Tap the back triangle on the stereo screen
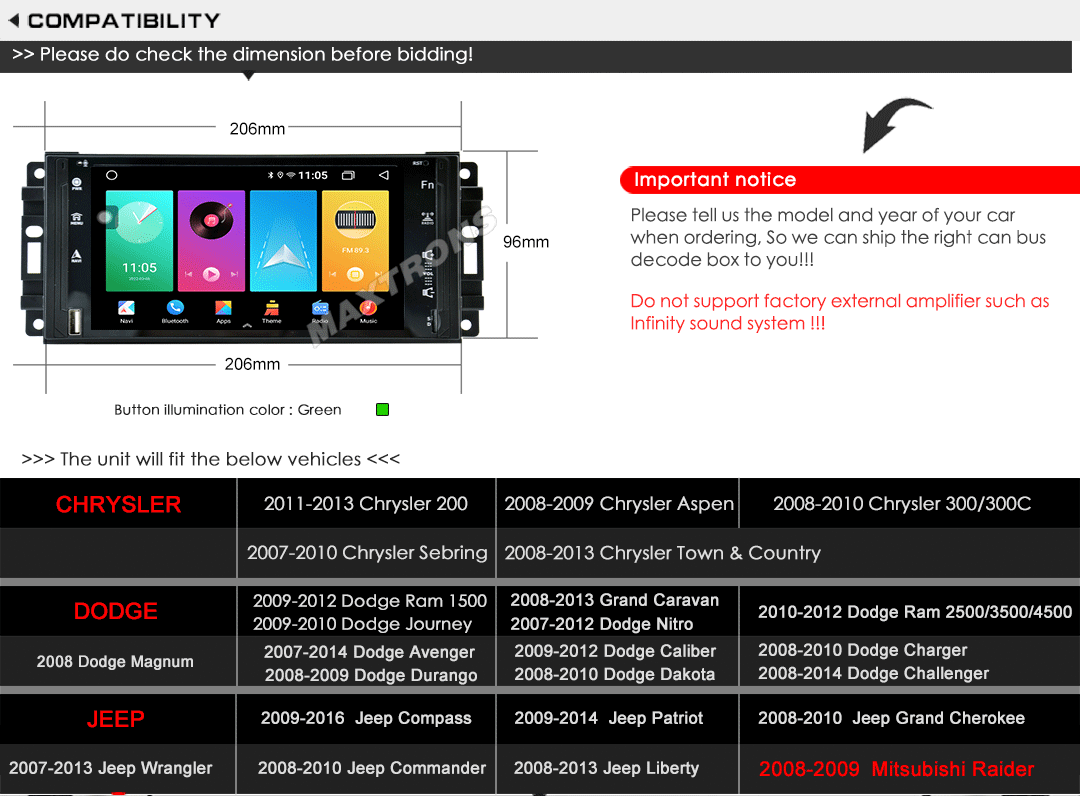 384,176
